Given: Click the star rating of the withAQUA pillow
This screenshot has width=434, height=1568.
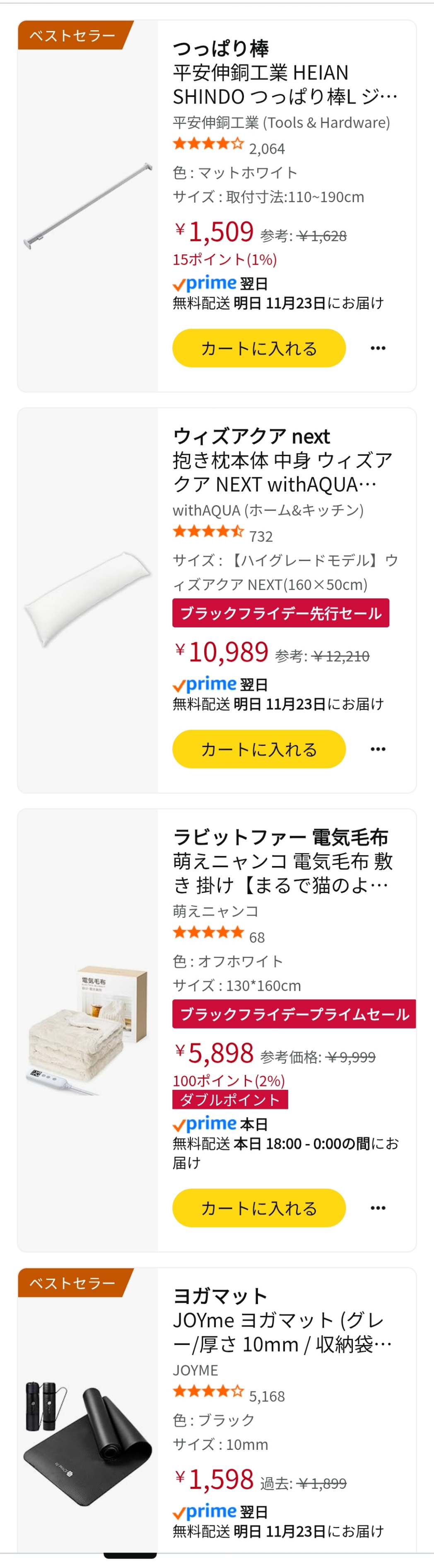Looking at the screenshot, I should coord(208,532).
